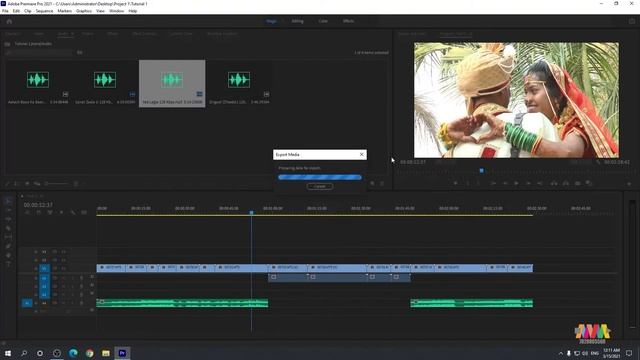Click Go to In in Program monitor
This screenshot has height=360, width=640.
click(493, 184)
